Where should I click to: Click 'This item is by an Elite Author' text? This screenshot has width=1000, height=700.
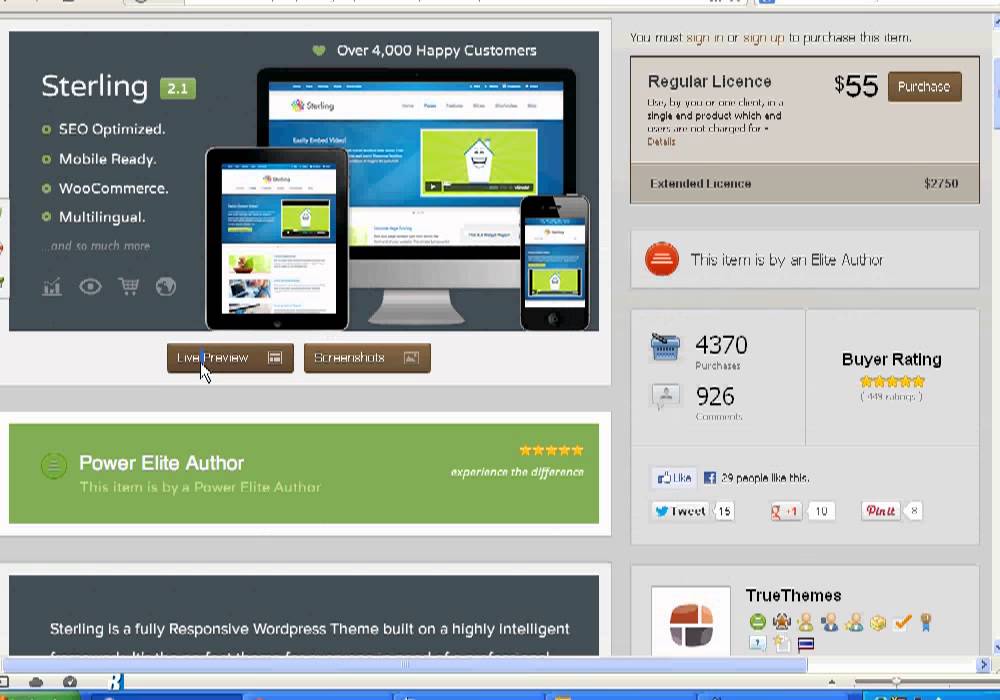(x=787, y=259)
